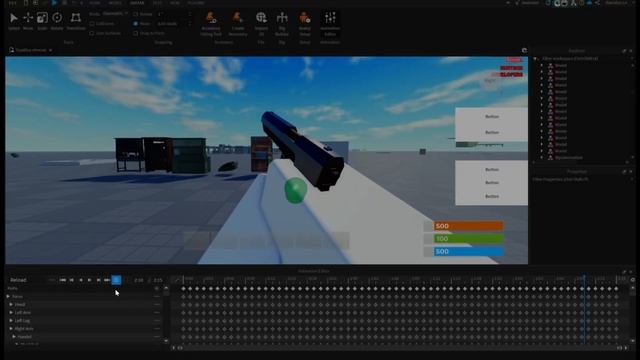Viewport: 640px width, 360px height.
Task: Pop out the Properties panel
Action: click(624, 172)
